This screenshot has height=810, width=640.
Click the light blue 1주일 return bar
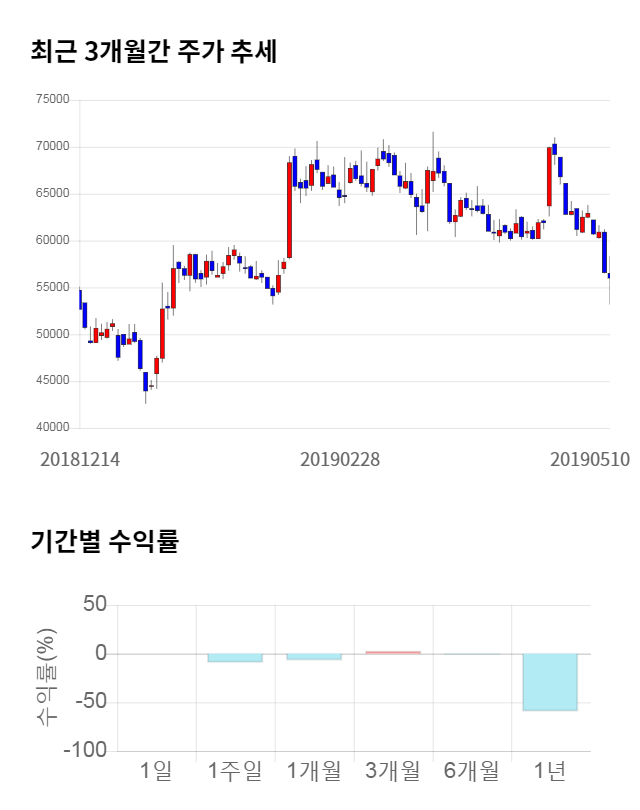pyautogui.click(x=235, y=658)
